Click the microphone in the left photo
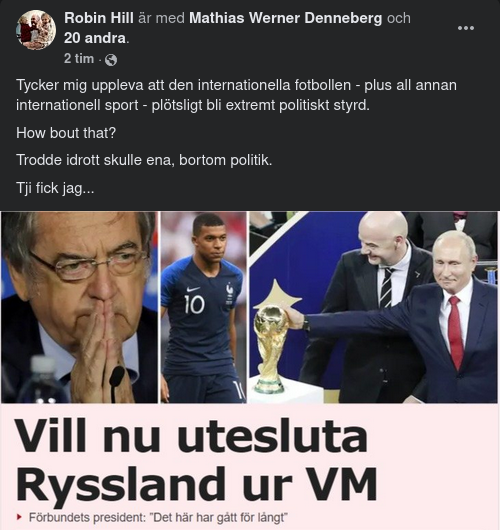This screenshot has width=500, height=530. coord(116,382)
